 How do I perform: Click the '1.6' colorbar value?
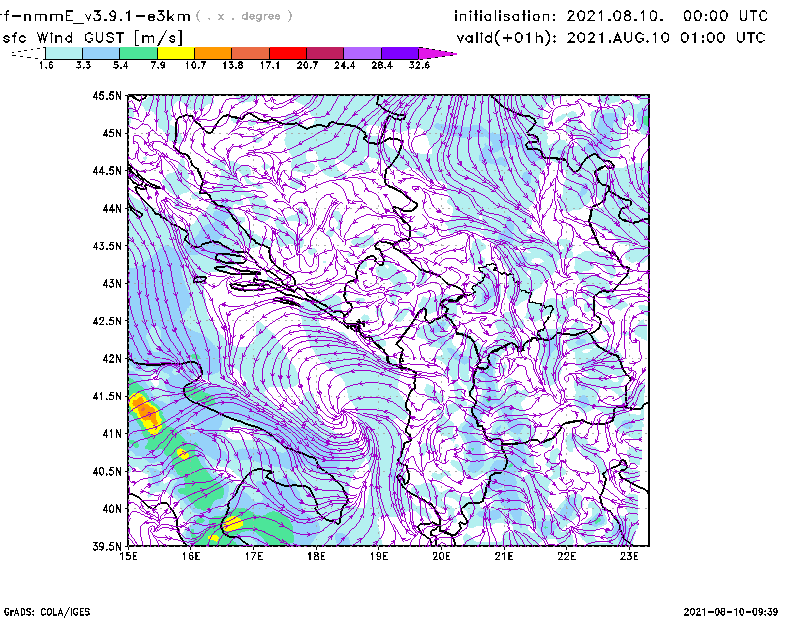click(x=46, y=65)
